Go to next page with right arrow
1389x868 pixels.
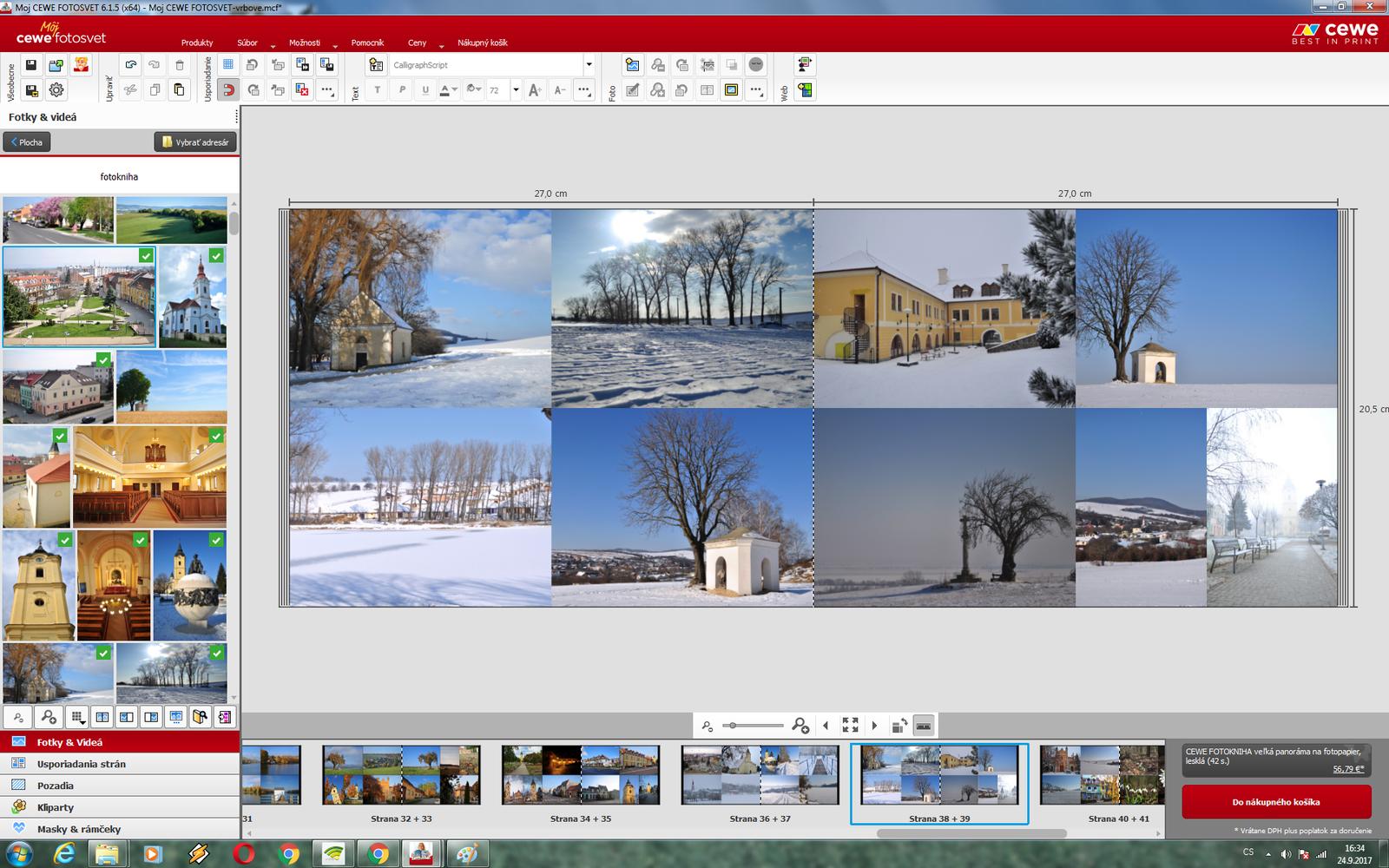874,726
